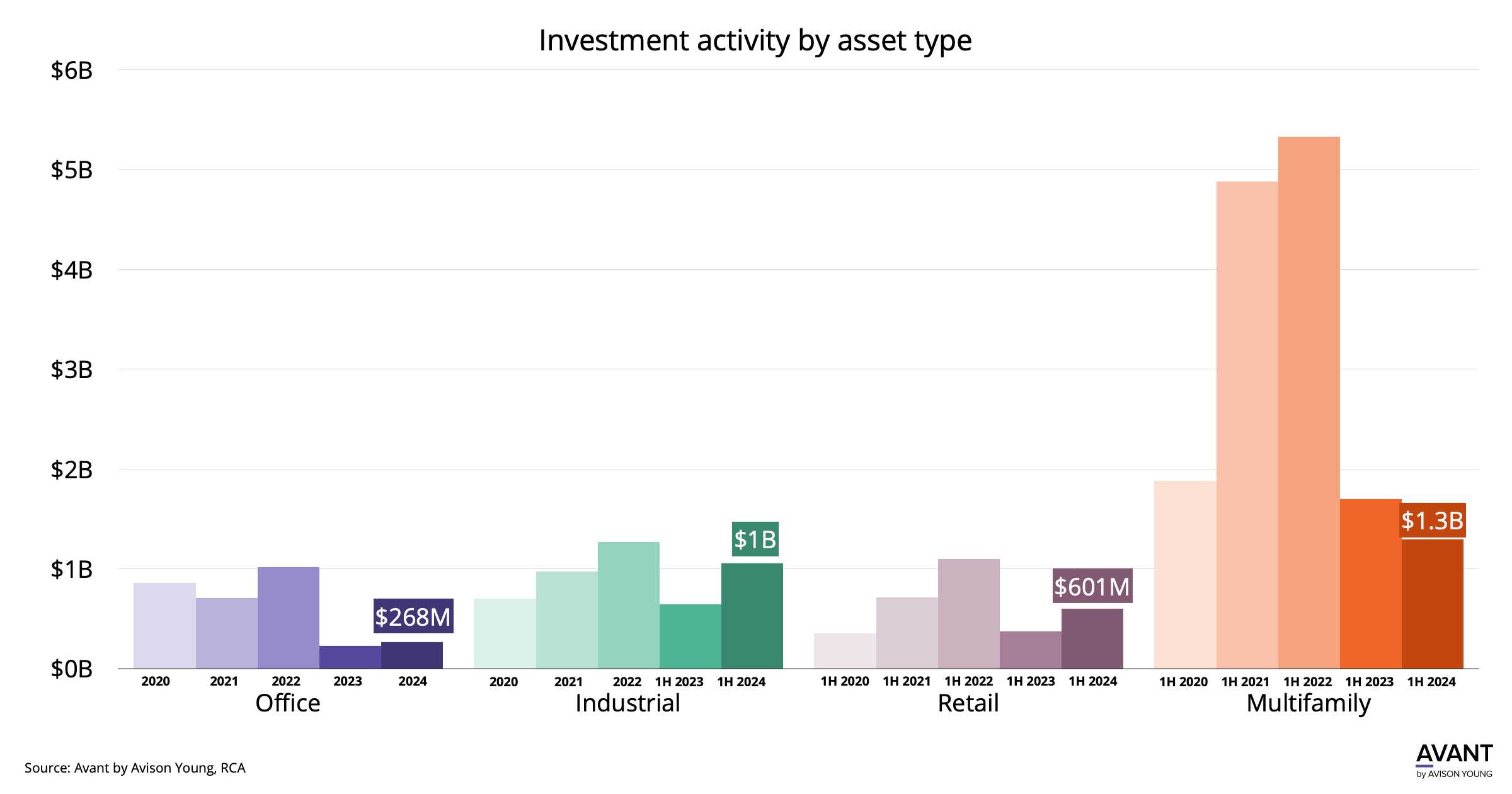Select the Office 2022 purple bar
Image resolution: width=1512 pixels, height=794 pixels.
coord(288,618)
